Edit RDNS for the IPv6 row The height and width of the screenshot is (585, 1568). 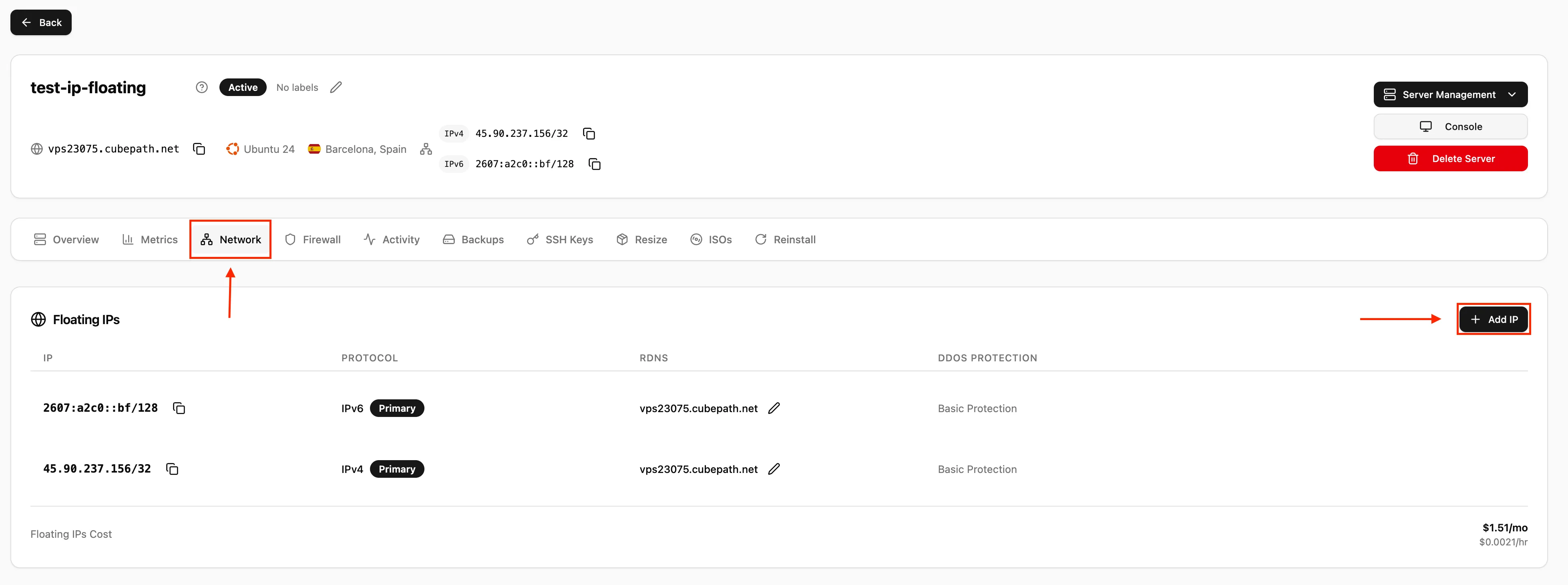(x=774, y=408)
